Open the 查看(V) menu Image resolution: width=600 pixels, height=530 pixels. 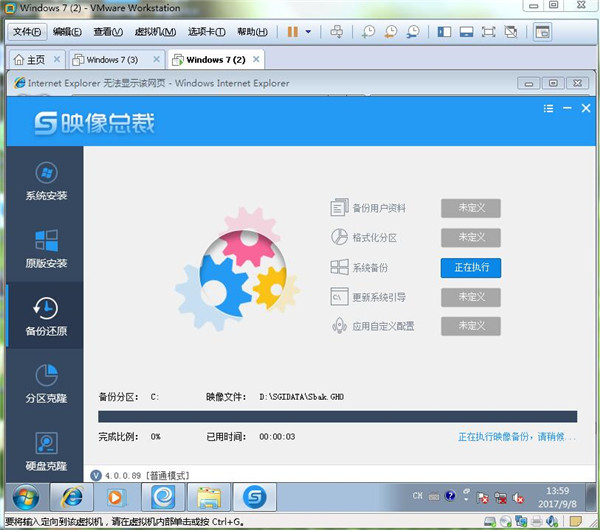108,32
